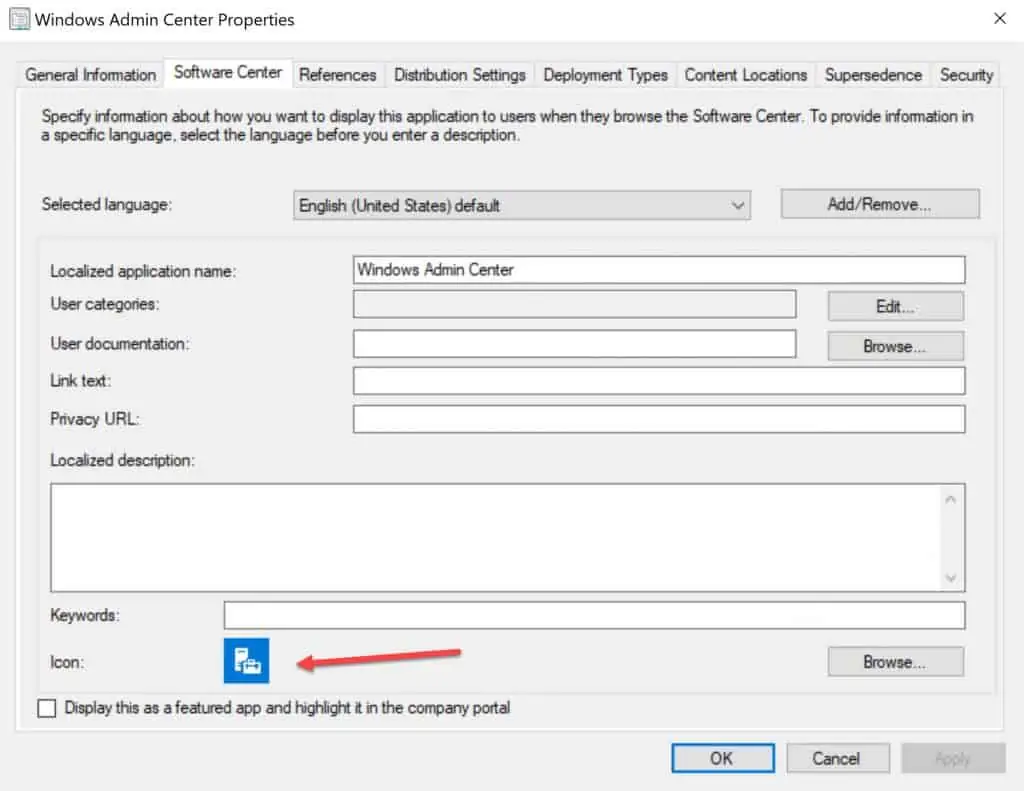The image size is (1024, 791).
Task: Click the Cancel button
Action: 837,758
